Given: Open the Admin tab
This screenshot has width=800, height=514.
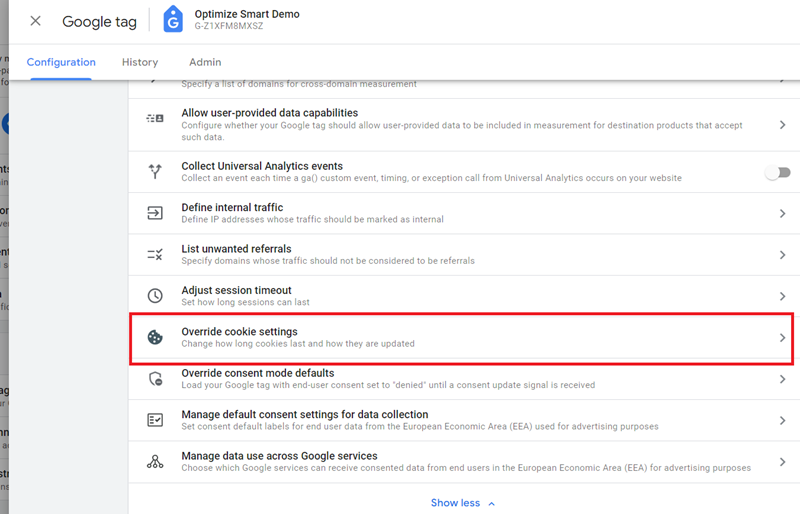Looking at the screenshot, I should tap(205, 62).
